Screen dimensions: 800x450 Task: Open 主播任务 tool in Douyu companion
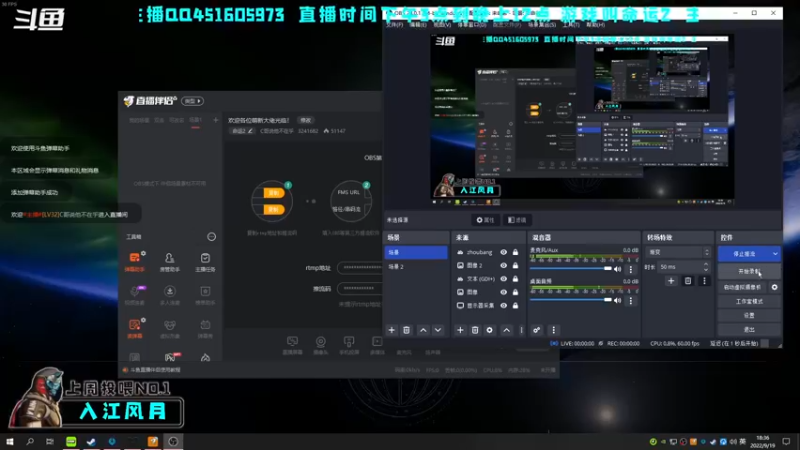point(205,261)
